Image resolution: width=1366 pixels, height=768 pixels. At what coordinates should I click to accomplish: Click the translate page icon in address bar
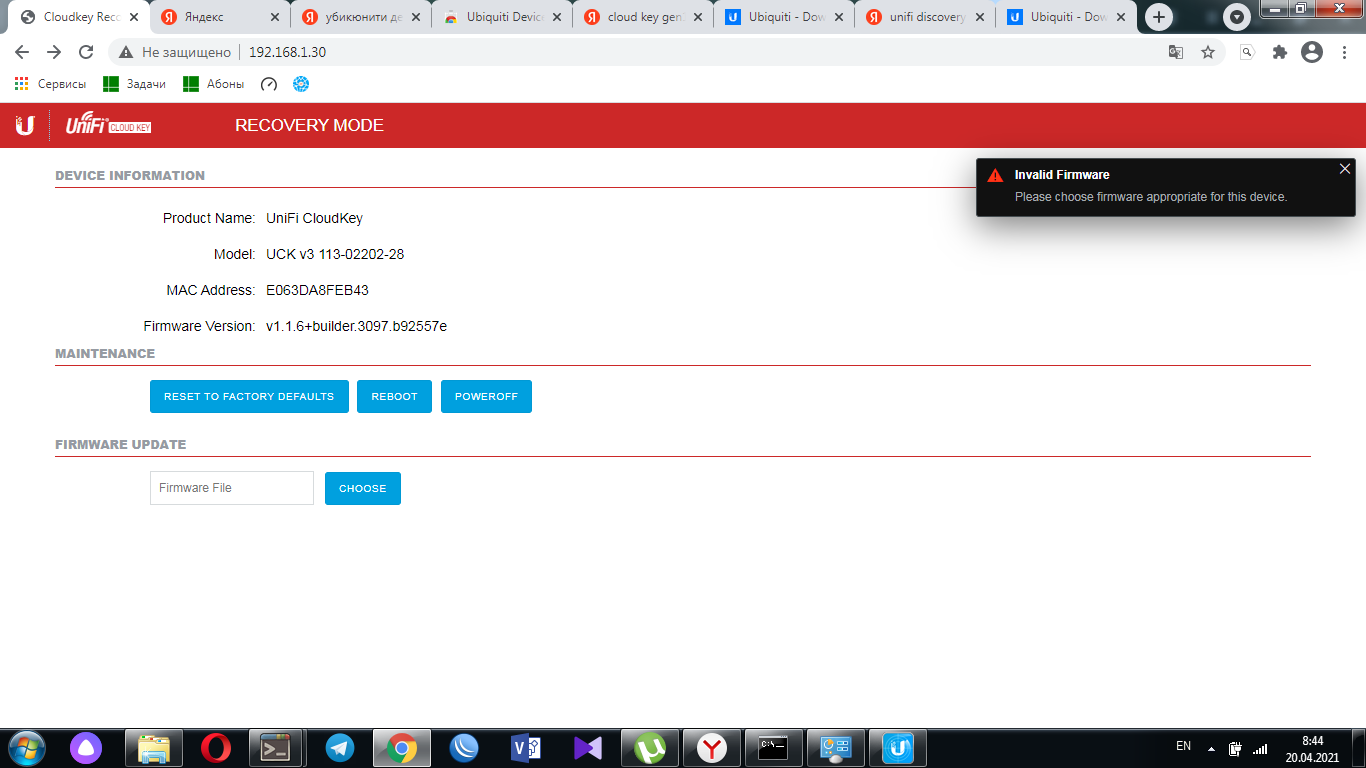coord(1176,52)
